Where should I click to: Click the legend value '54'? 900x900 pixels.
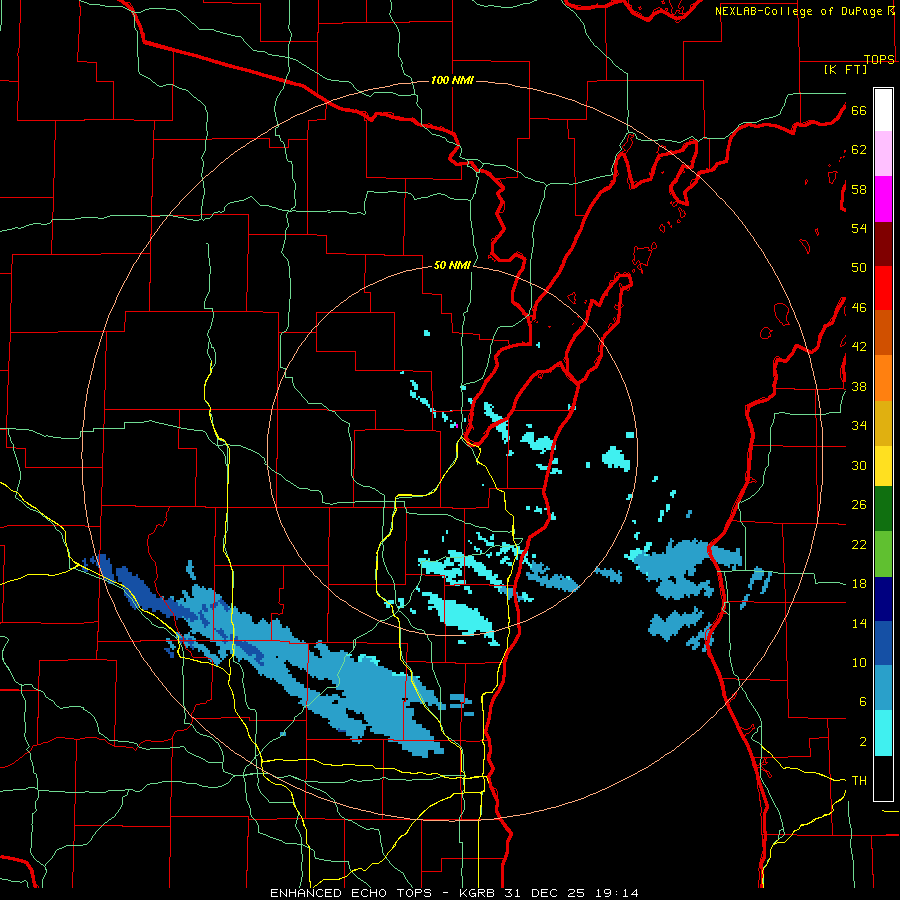click(x=859, y=228)
